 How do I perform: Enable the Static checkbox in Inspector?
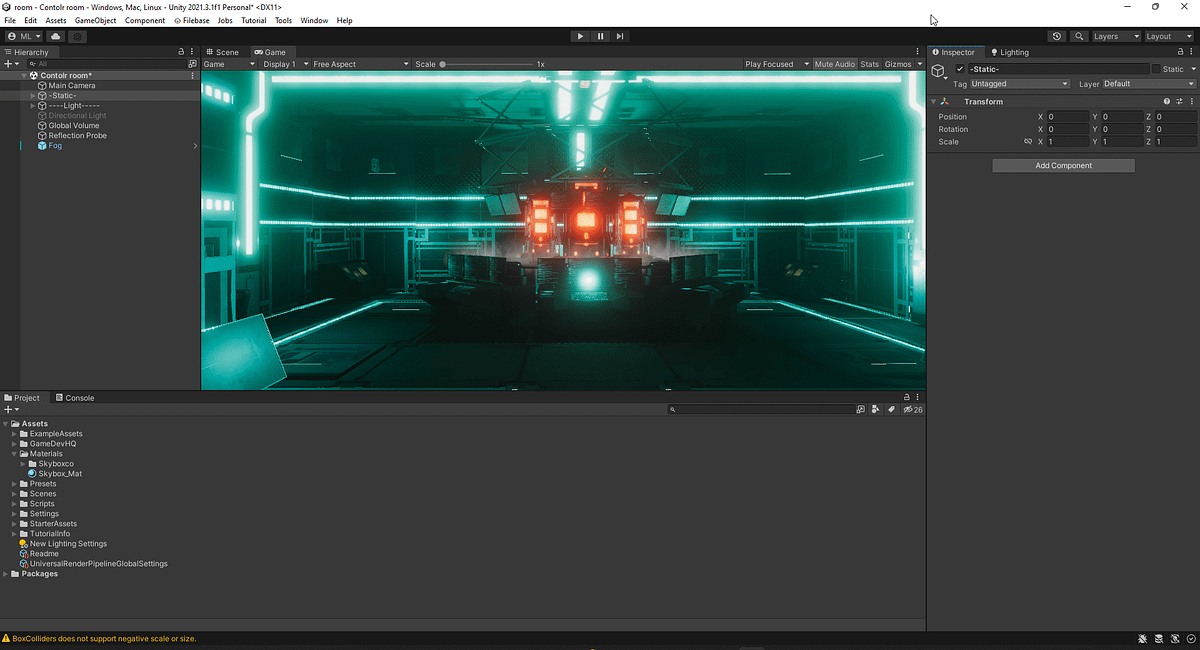pyautogui.click(x=1156, y=69)
